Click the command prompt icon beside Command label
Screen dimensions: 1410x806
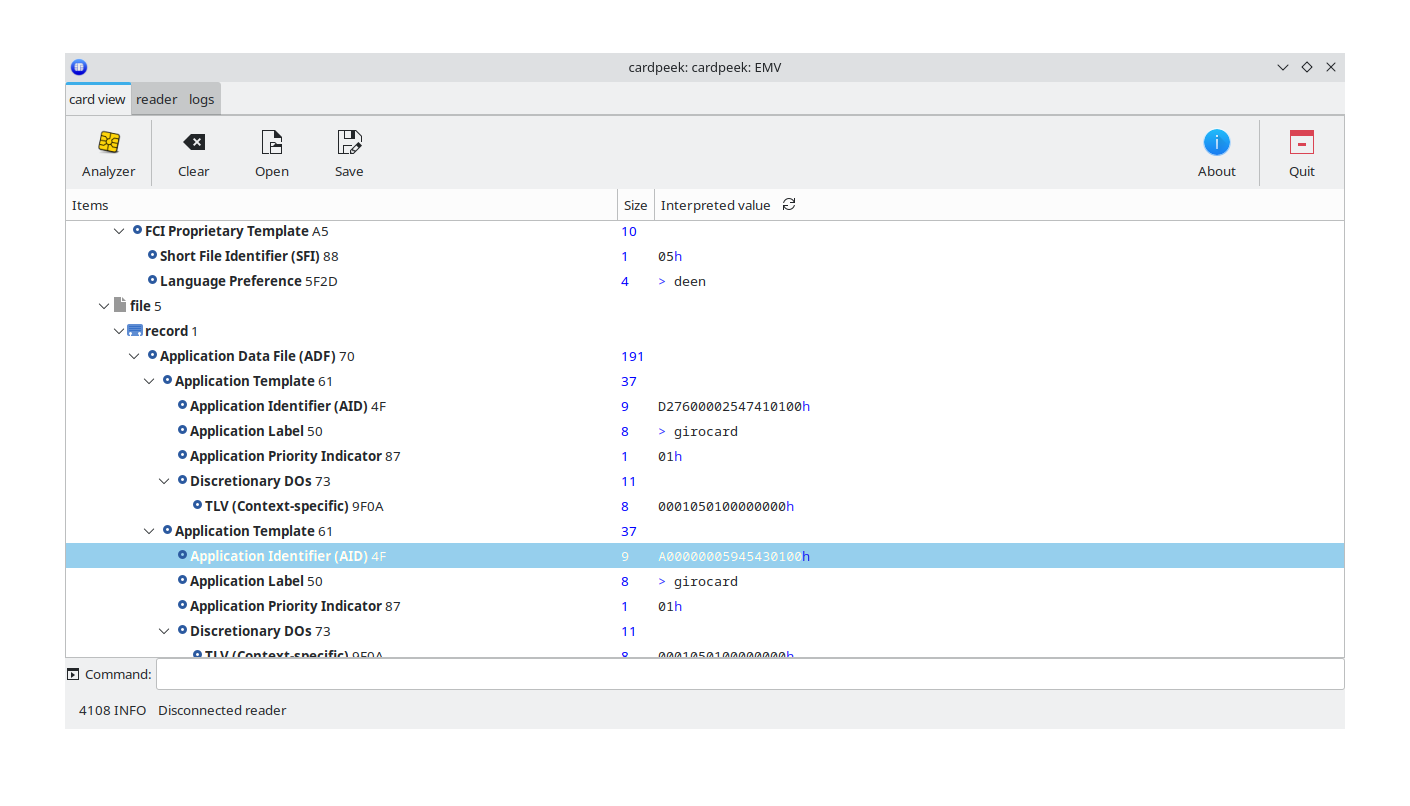pyautogui.click(x=73, y=675)
